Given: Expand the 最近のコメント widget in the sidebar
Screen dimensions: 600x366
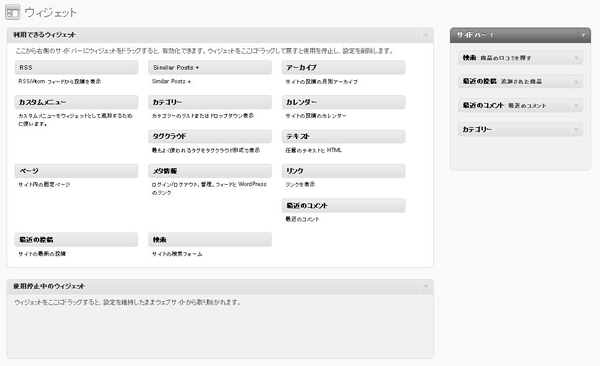Looking at the screenshot, I should (x=576, y=106).
